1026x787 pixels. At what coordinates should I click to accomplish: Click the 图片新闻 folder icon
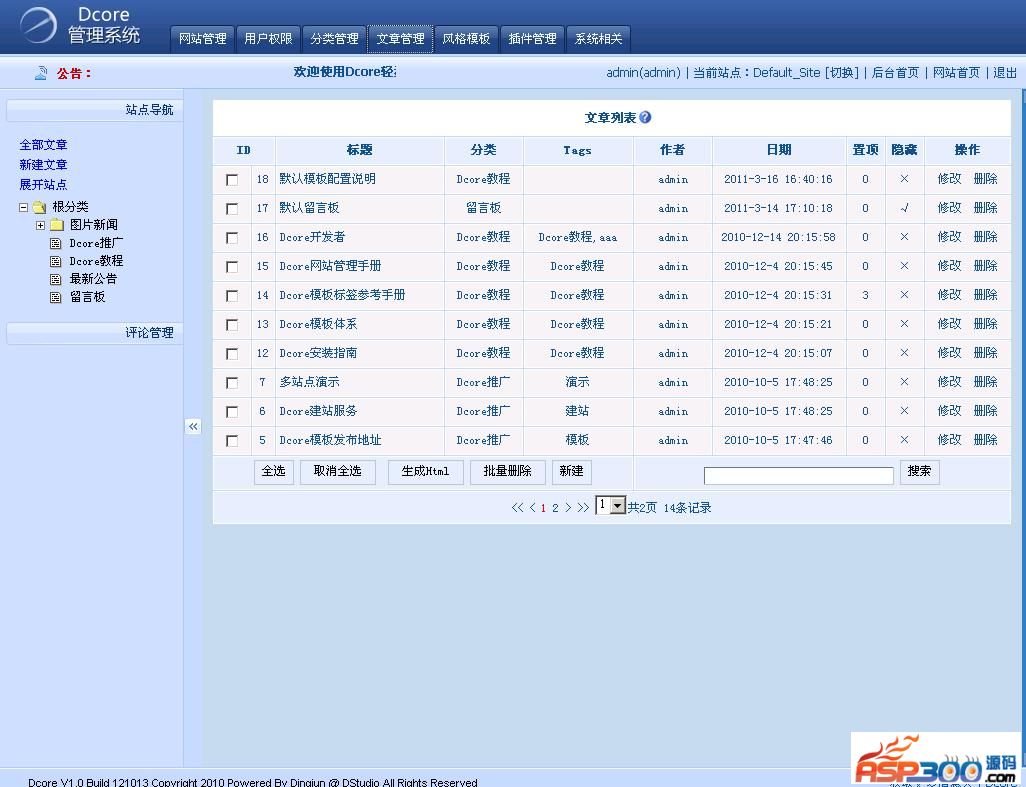[57, 225]
